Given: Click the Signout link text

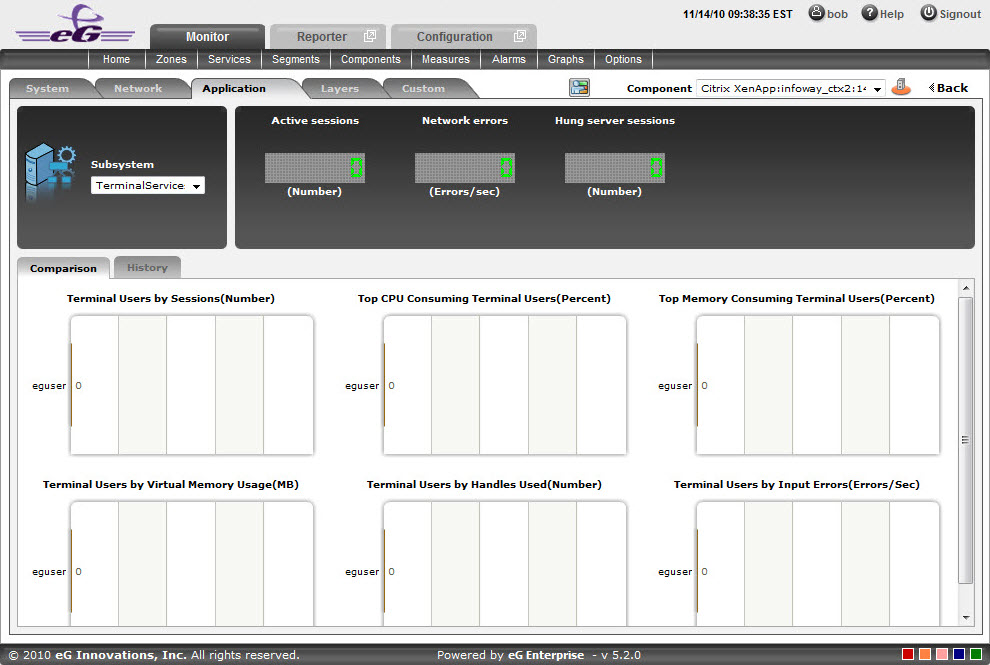Looking at the screenshot, I should tap(960, 14).
